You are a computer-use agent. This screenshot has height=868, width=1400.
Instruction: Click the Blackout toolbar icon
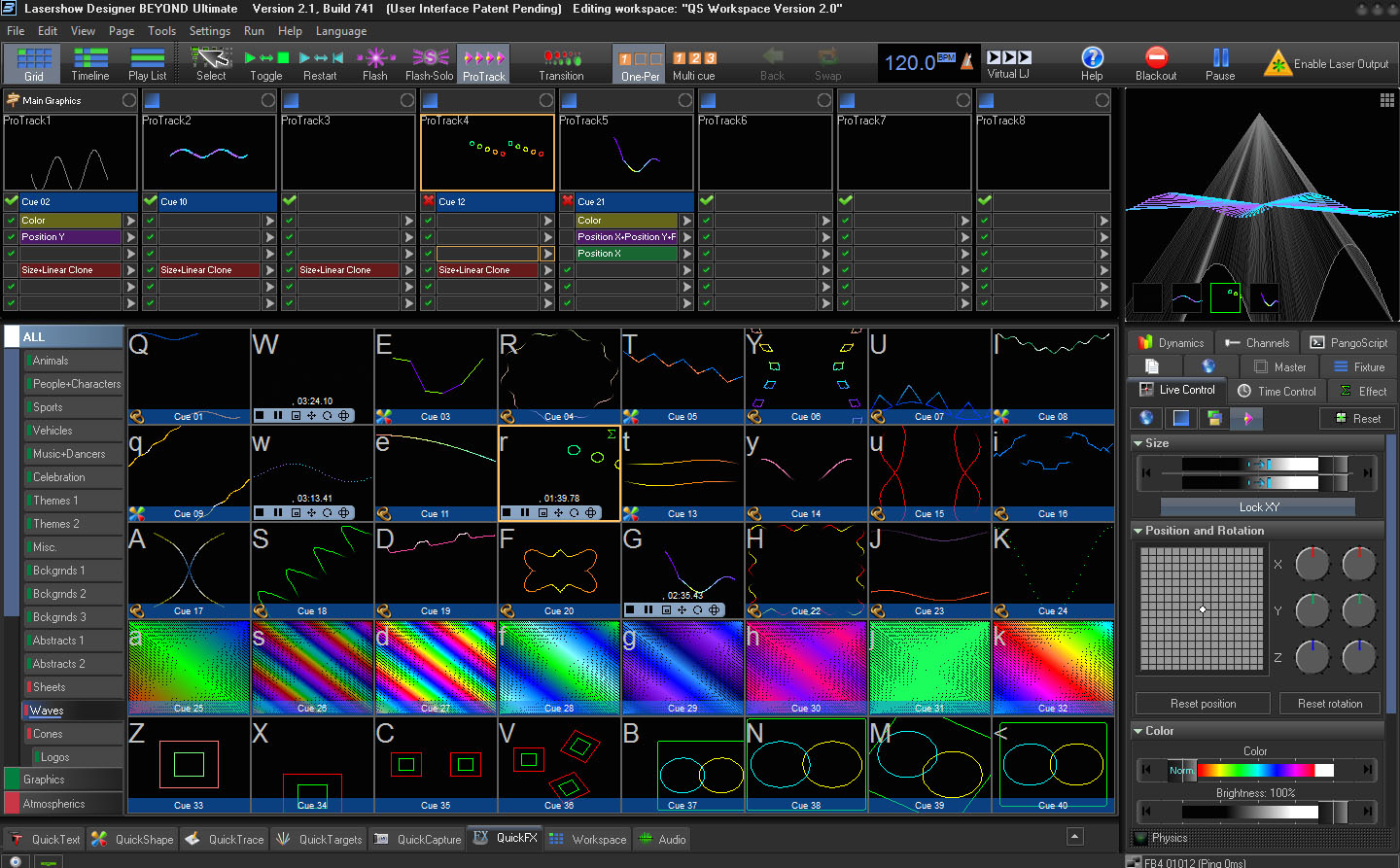[x=1155, y=63]
